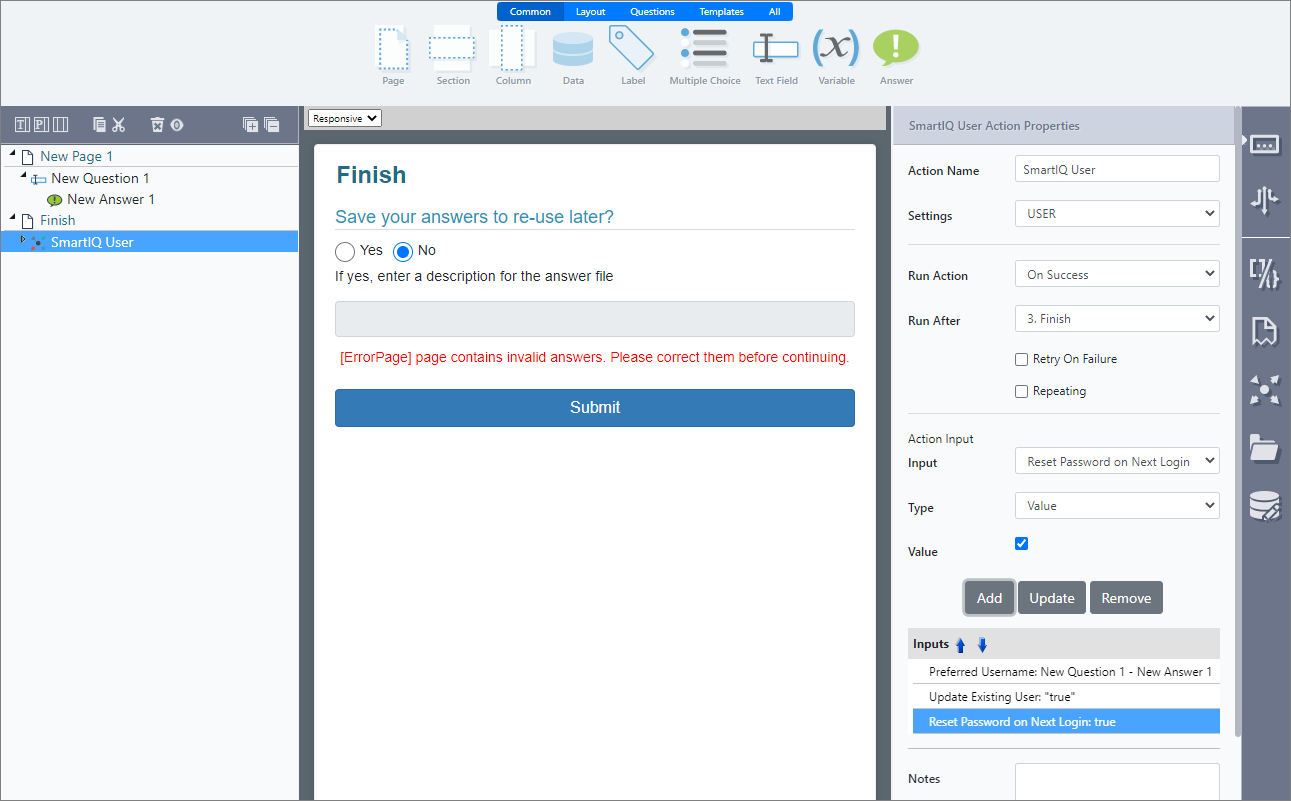This screenshot has width=1291, height=801.
Task: Switch to the Common toolbox tab
Action: 530,12
